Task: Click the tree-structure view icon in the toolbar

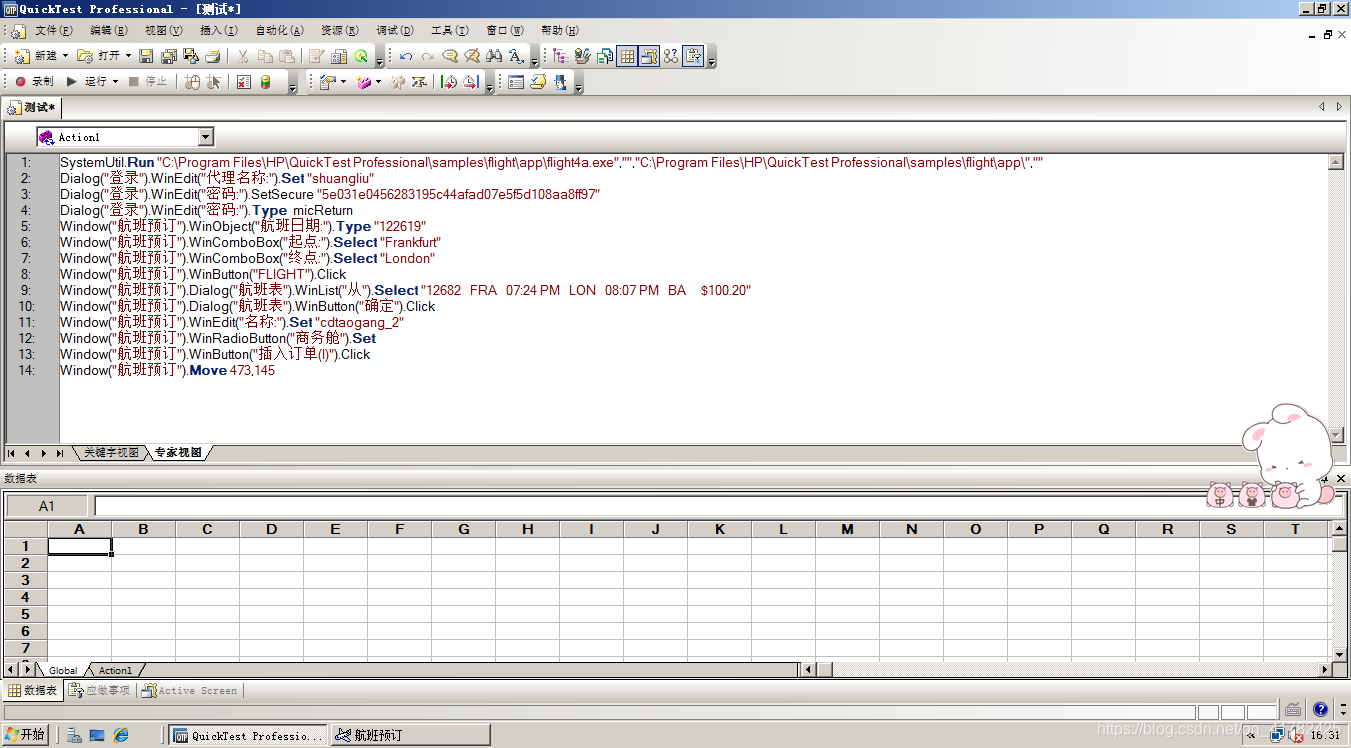Action: pos(560,56)
